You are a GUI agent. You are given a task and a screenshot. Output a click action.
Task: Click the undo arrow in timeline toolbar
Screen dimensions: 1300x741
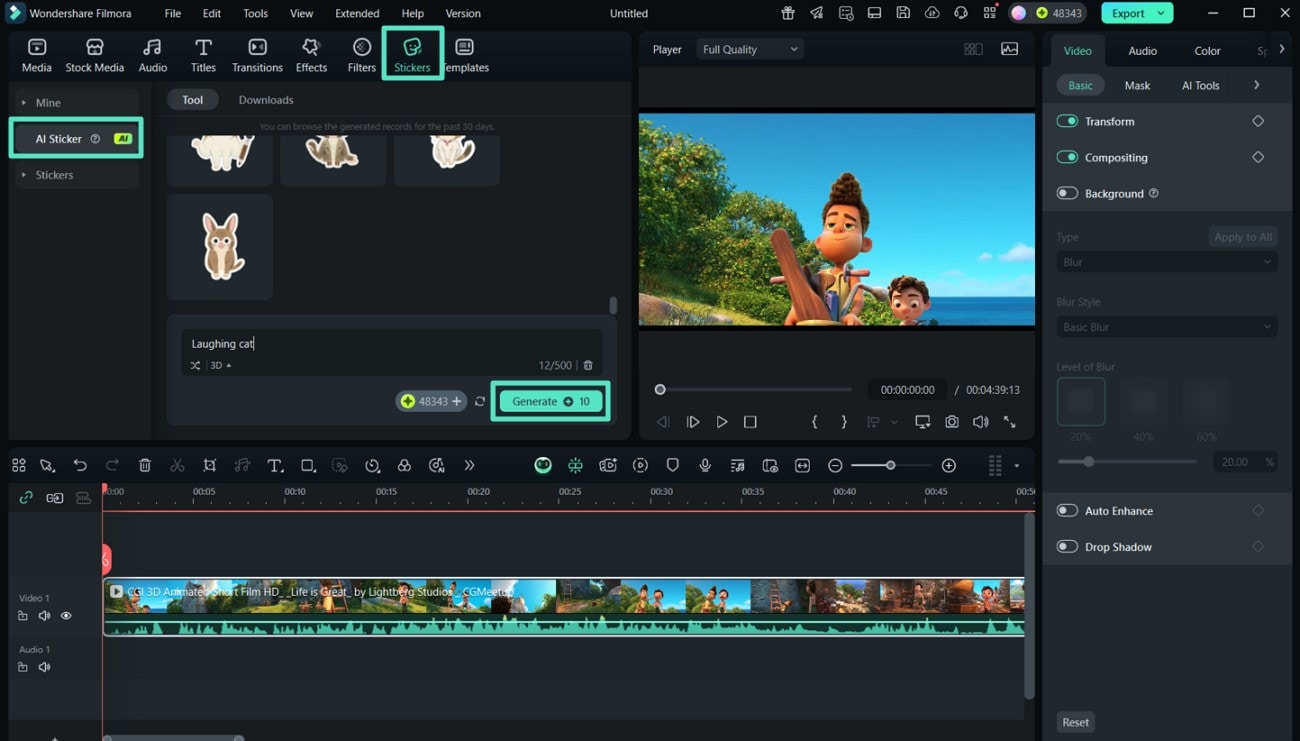pos(80,465)
